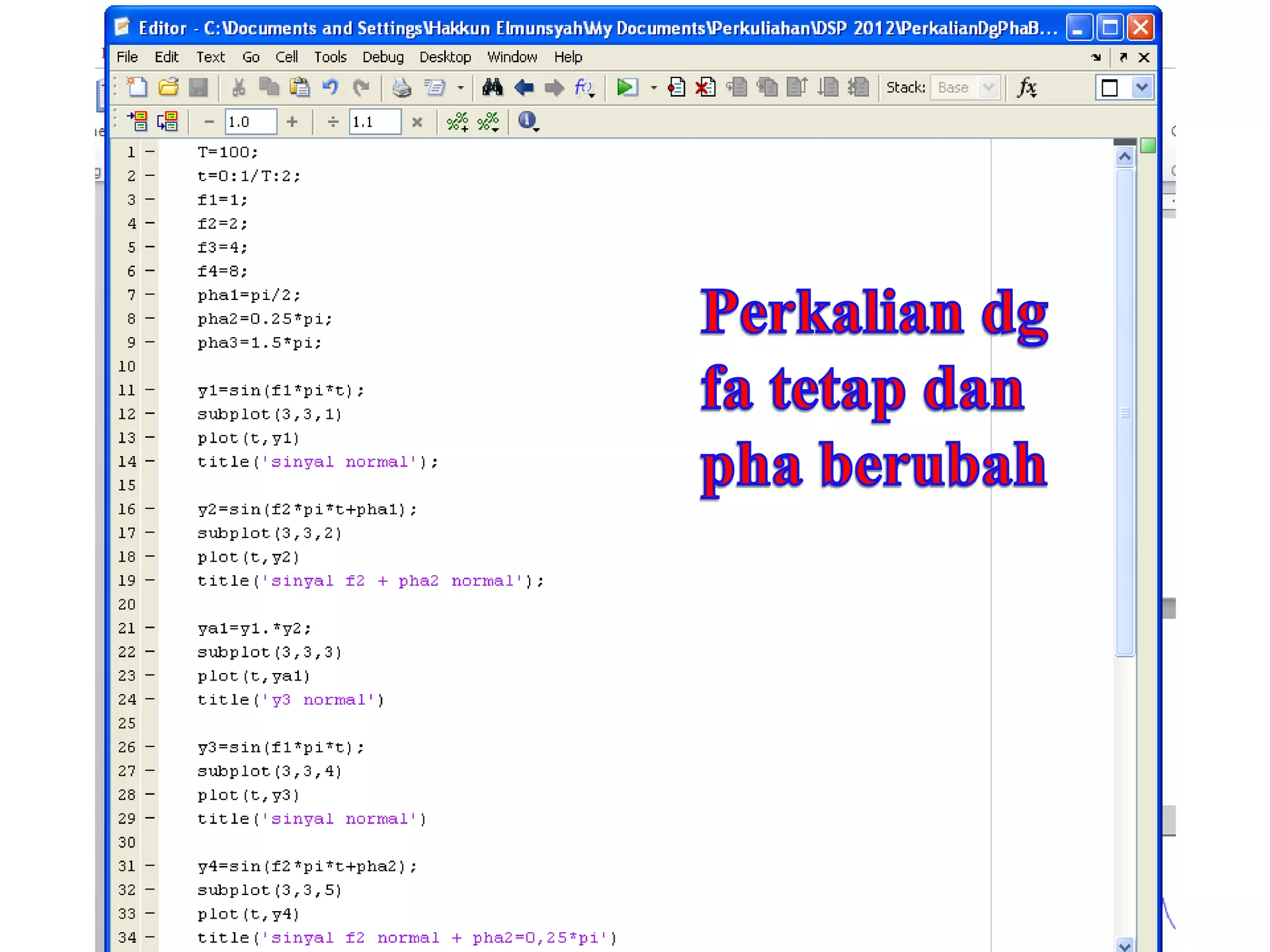Click the binoculars Find icon
Viewport: 1270px width, 952px height.
(x=492, y=87)
